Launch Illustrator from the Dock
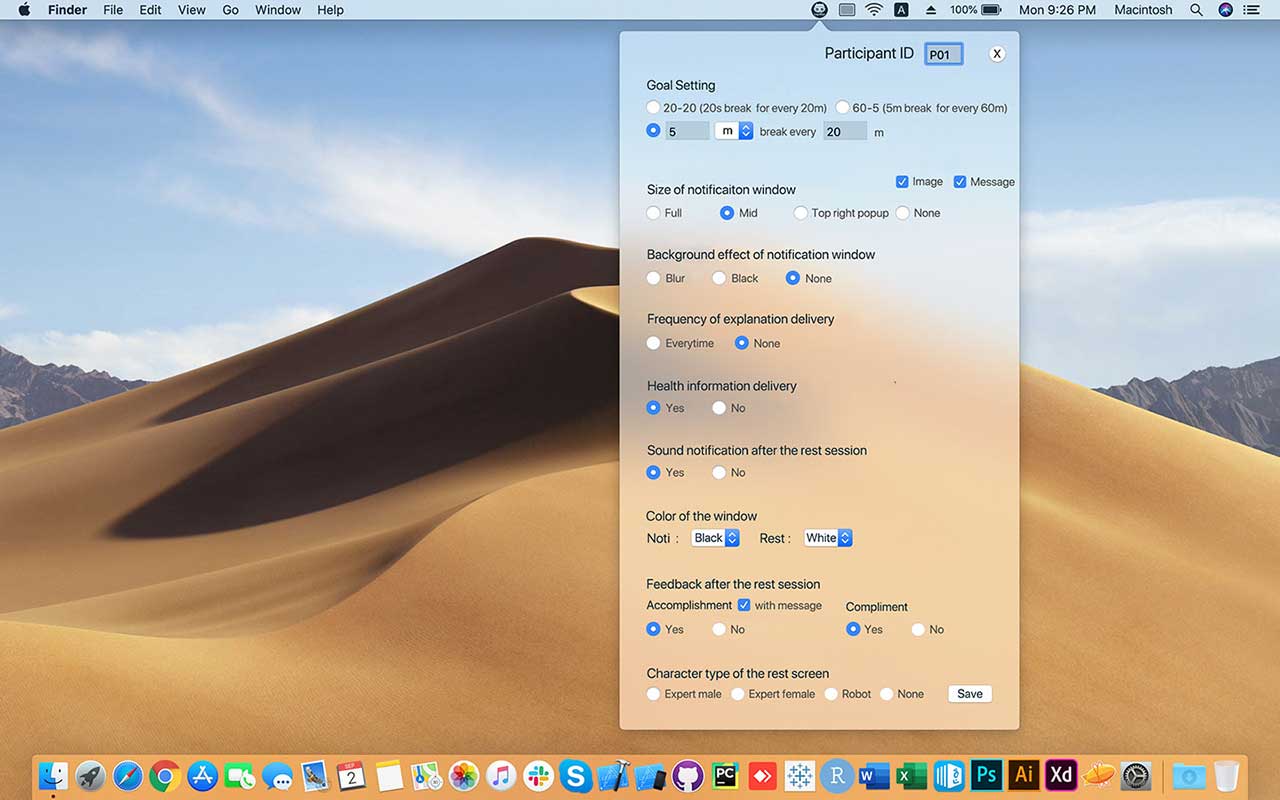This screenshot has height=800, width=1280. pyautogui.click(x=1024, y=775)
